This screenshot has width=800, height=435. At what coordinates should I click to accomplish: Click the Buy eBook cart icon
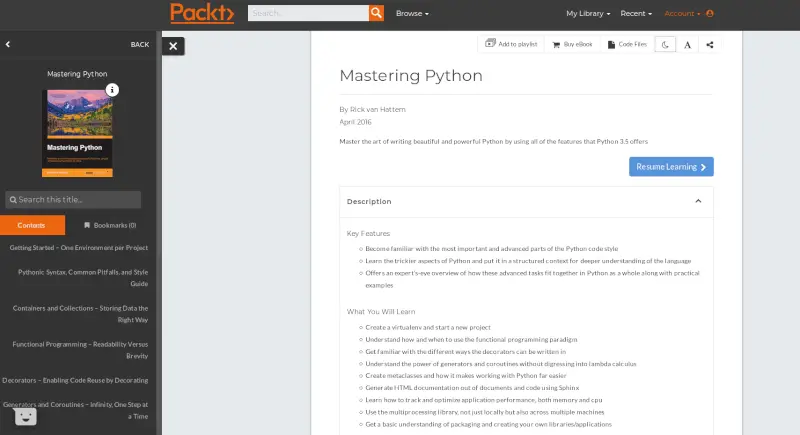pyautogui.click(x=556, y=45)
